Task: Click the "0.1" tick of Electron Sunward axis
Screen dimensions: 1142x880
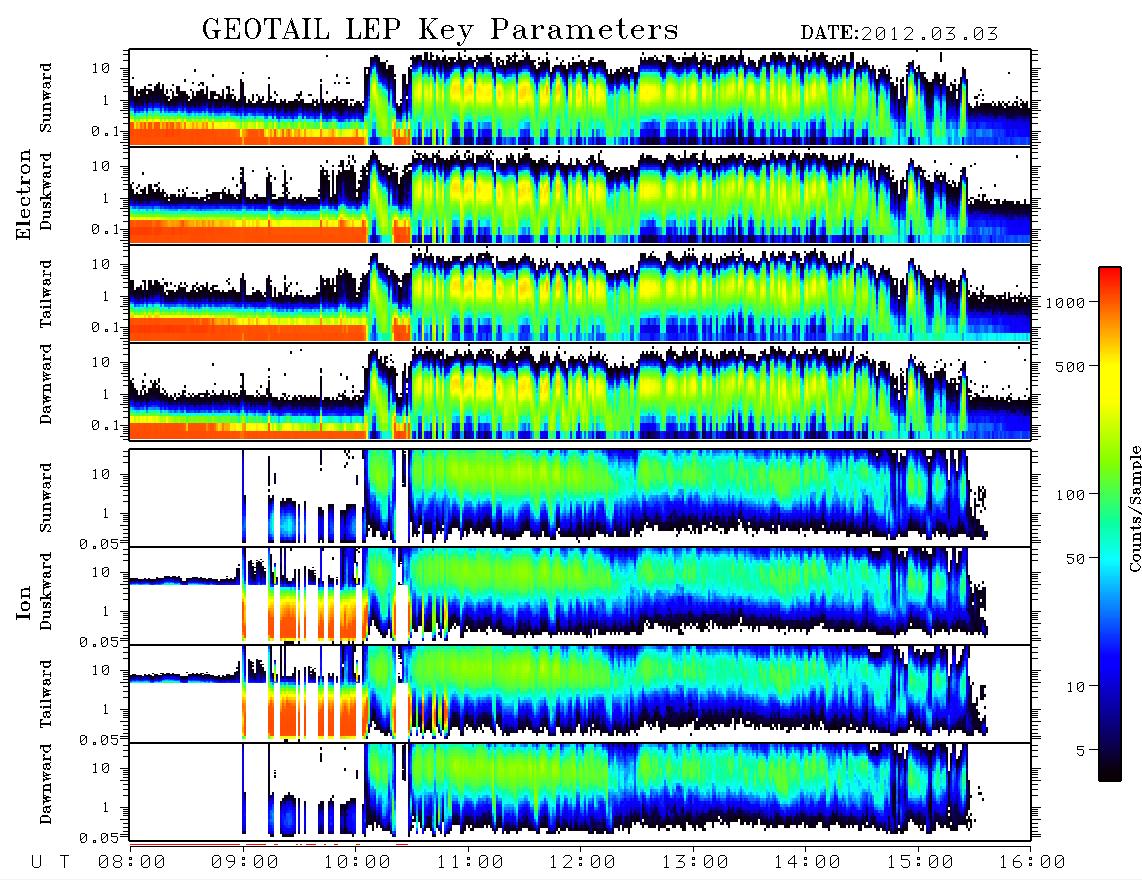Action: point(106,132)
